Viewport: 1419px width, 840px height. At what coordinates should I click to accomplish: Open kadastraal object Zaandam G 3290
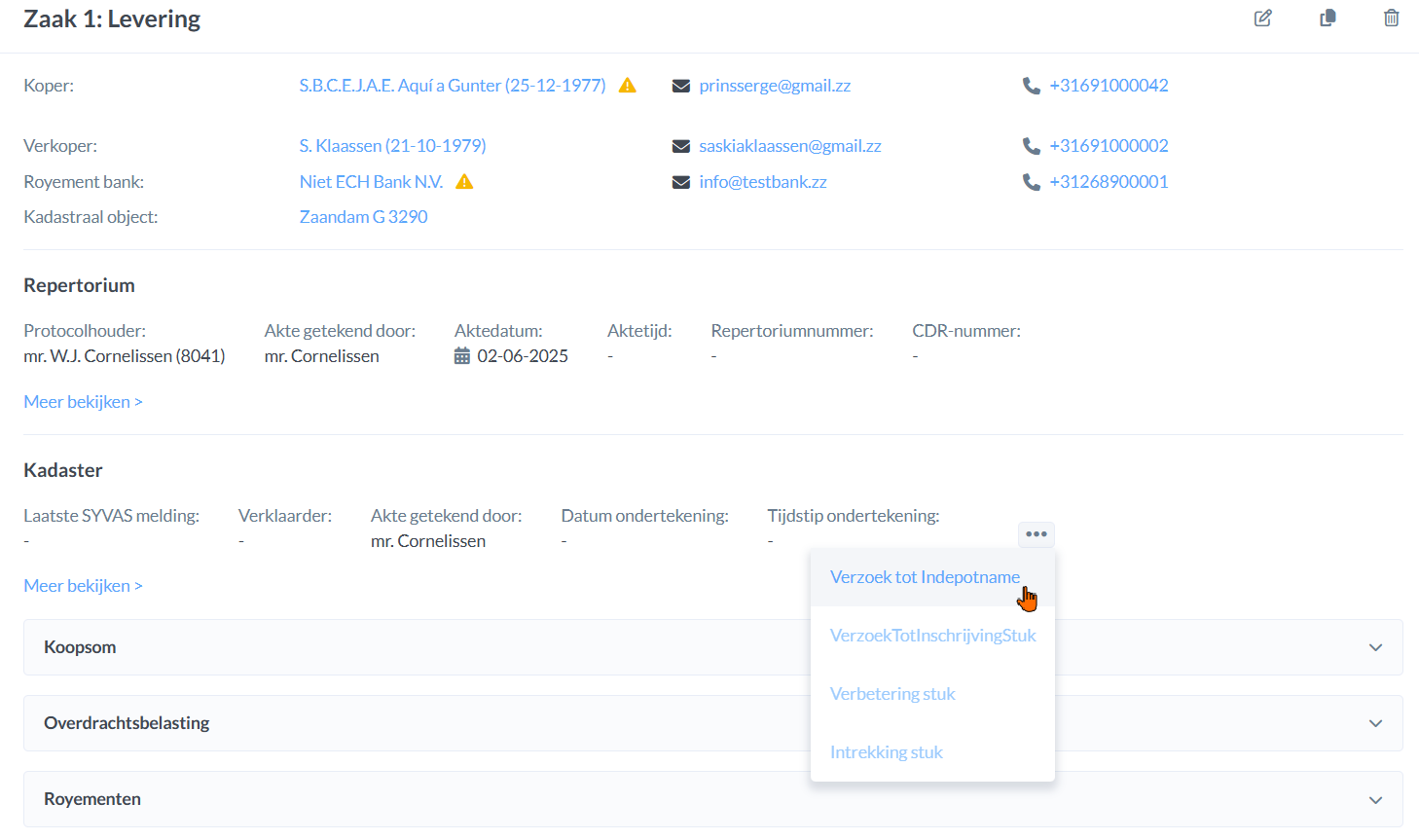pos(363,217)
